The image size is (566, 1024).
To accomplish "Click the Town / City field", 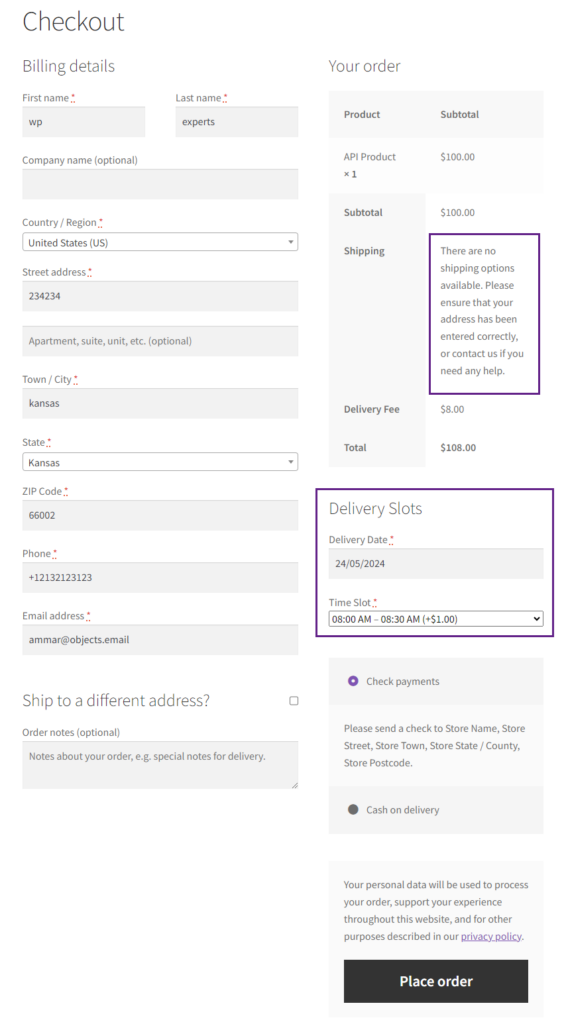I will click(x=160, y=404).
